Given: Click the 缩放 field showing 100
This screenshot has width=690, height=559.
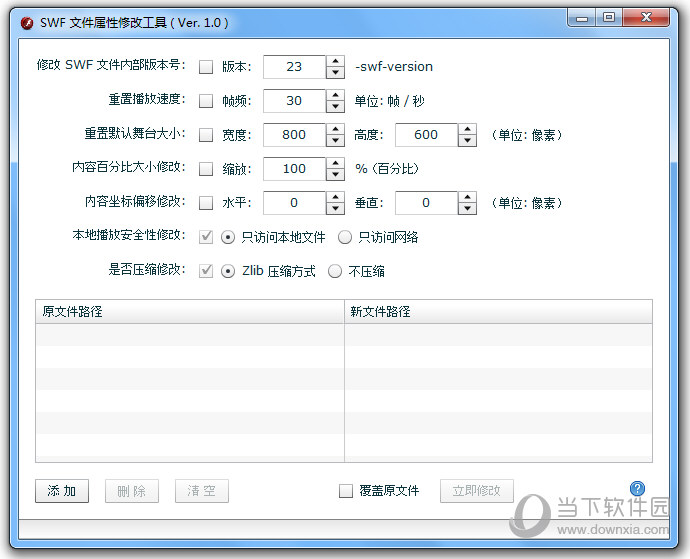Looking at the screenshot, I should 294,169.
